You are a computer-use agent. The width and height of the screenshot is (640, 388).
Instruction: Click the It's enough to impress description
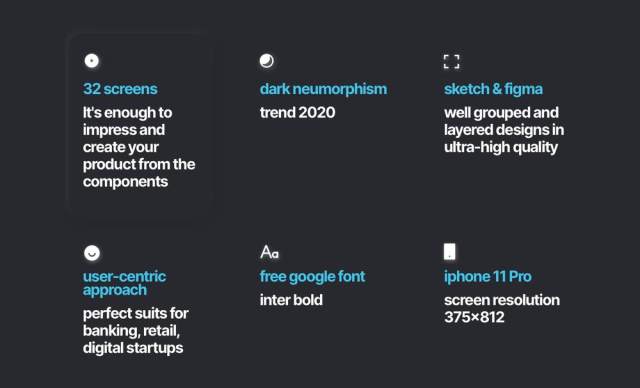[139, 147]
